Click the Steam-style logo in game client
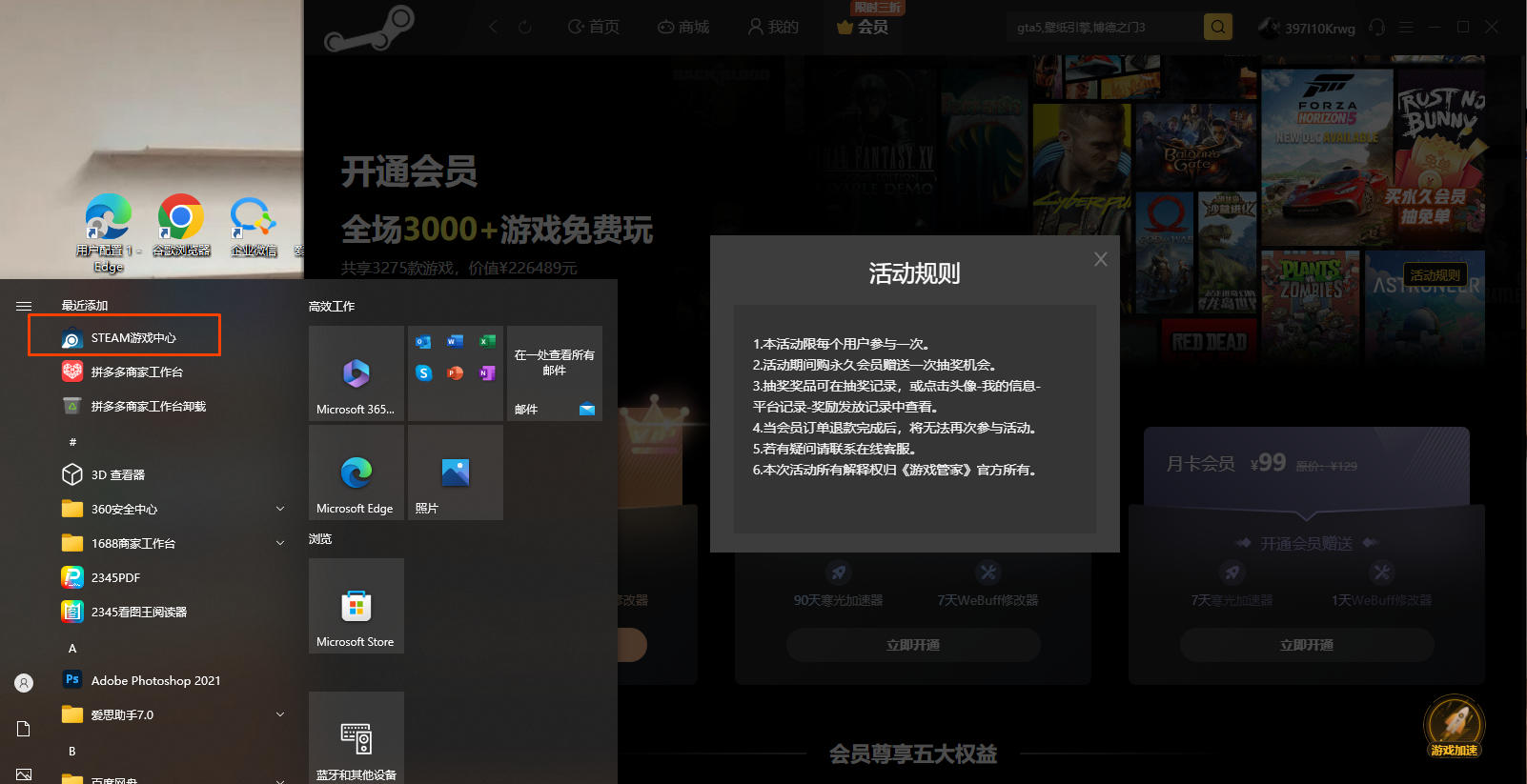This screenshot has width=1527, height=784. 370,29
